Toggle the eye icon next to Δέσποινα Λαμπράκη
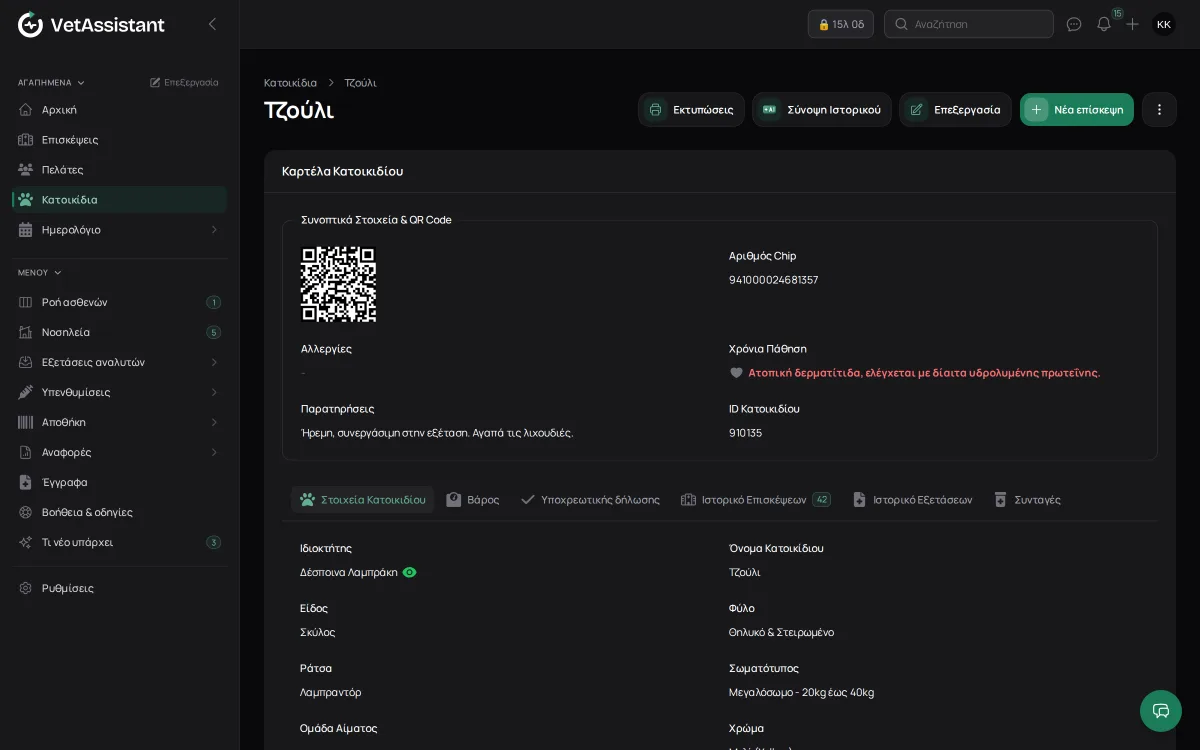 click(x=409, y=572)
